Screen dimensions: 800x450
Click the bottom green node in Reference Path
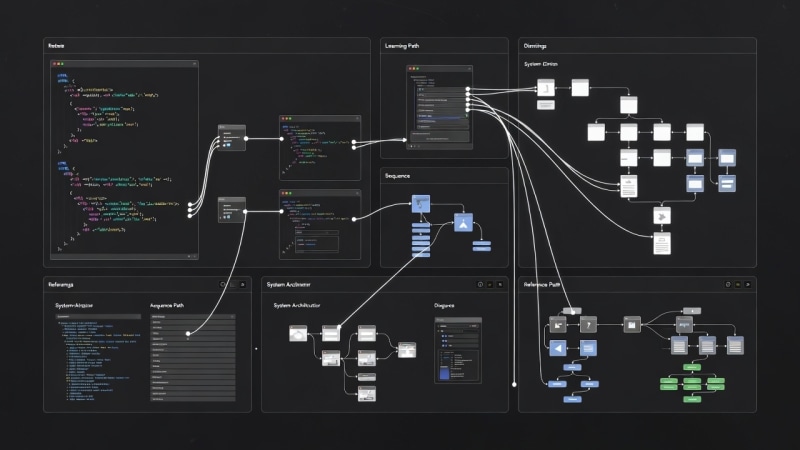pos(692,398)
